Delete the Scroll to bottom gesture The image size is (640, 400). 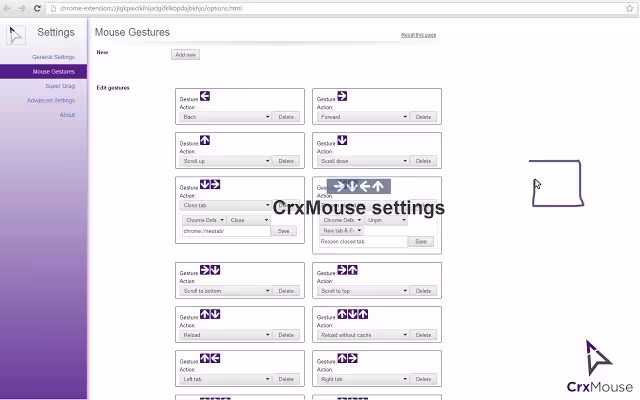pyautogui.click(x=286, y=291)
